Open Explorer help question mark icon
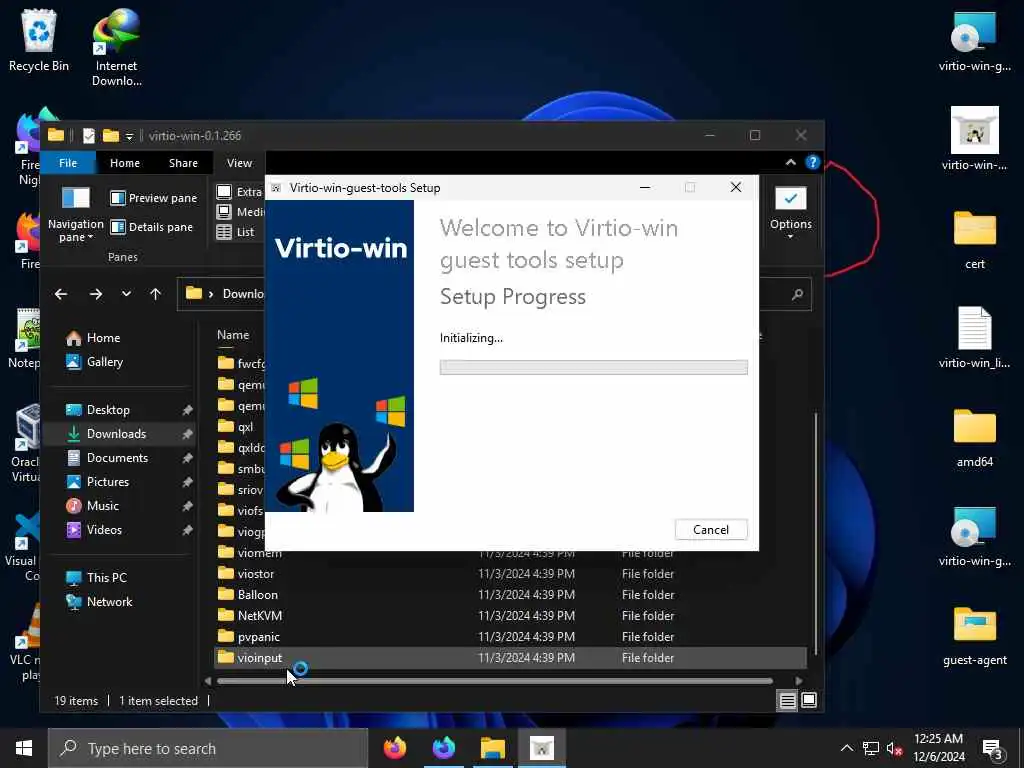 (x=812, y=162)
